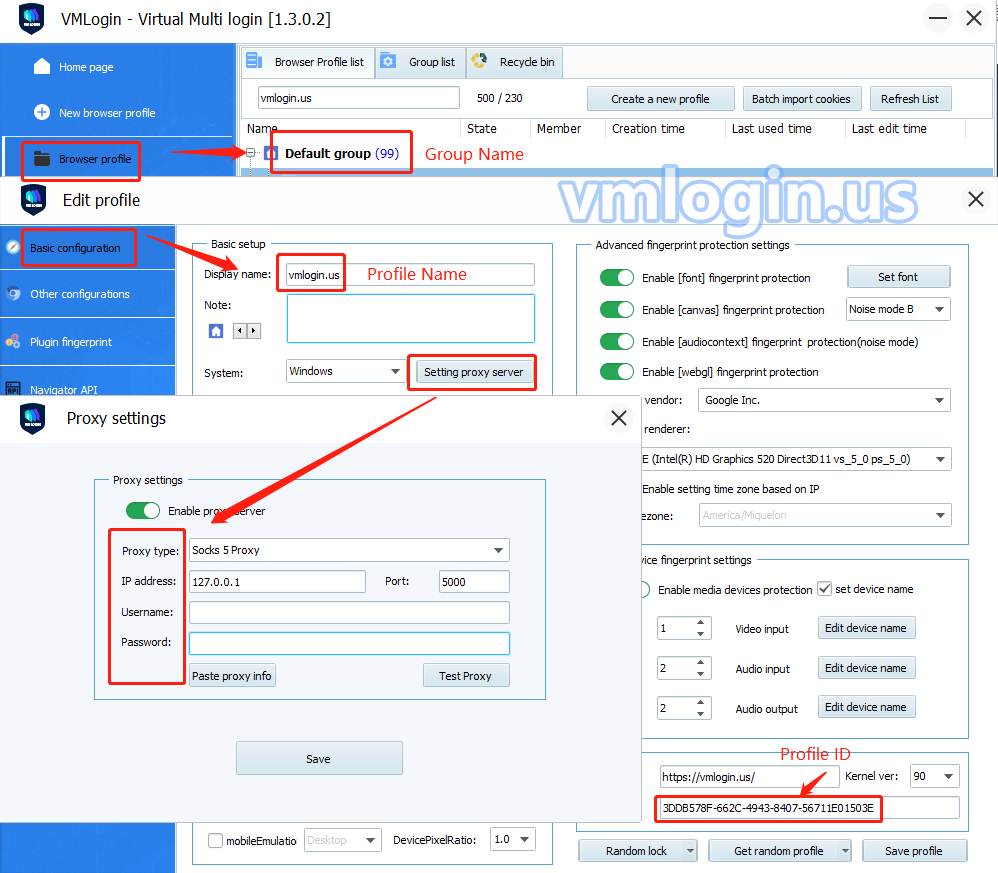Click the Paste proxy info button
998x873 pixels.
click(x=232, y=676)
